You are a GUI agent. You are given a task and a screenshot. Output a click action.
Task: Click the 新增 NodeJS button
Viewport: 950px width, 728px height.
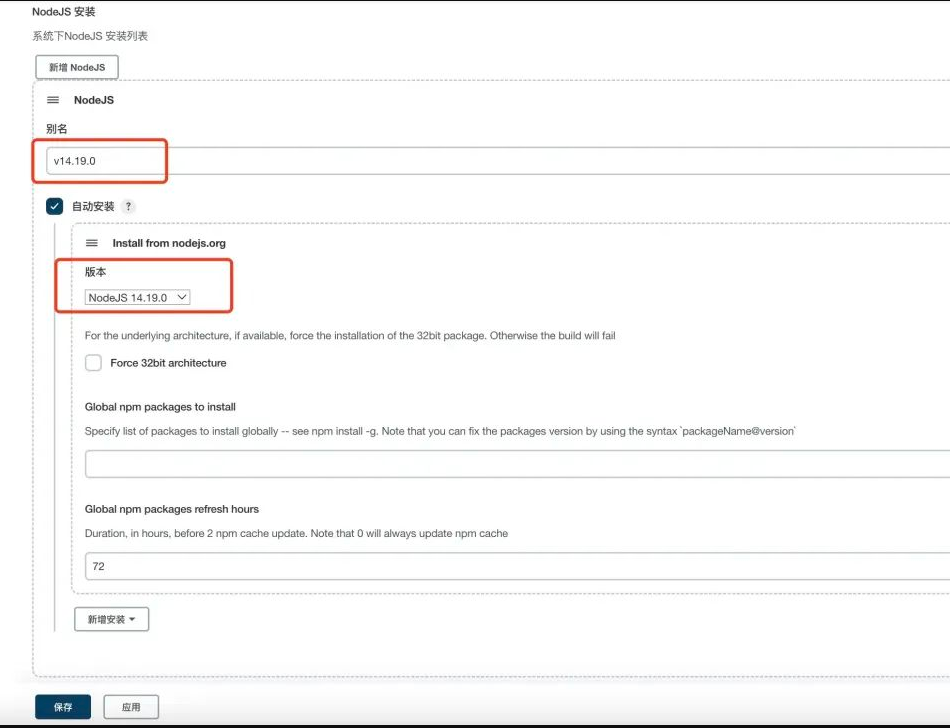(77, 67)
